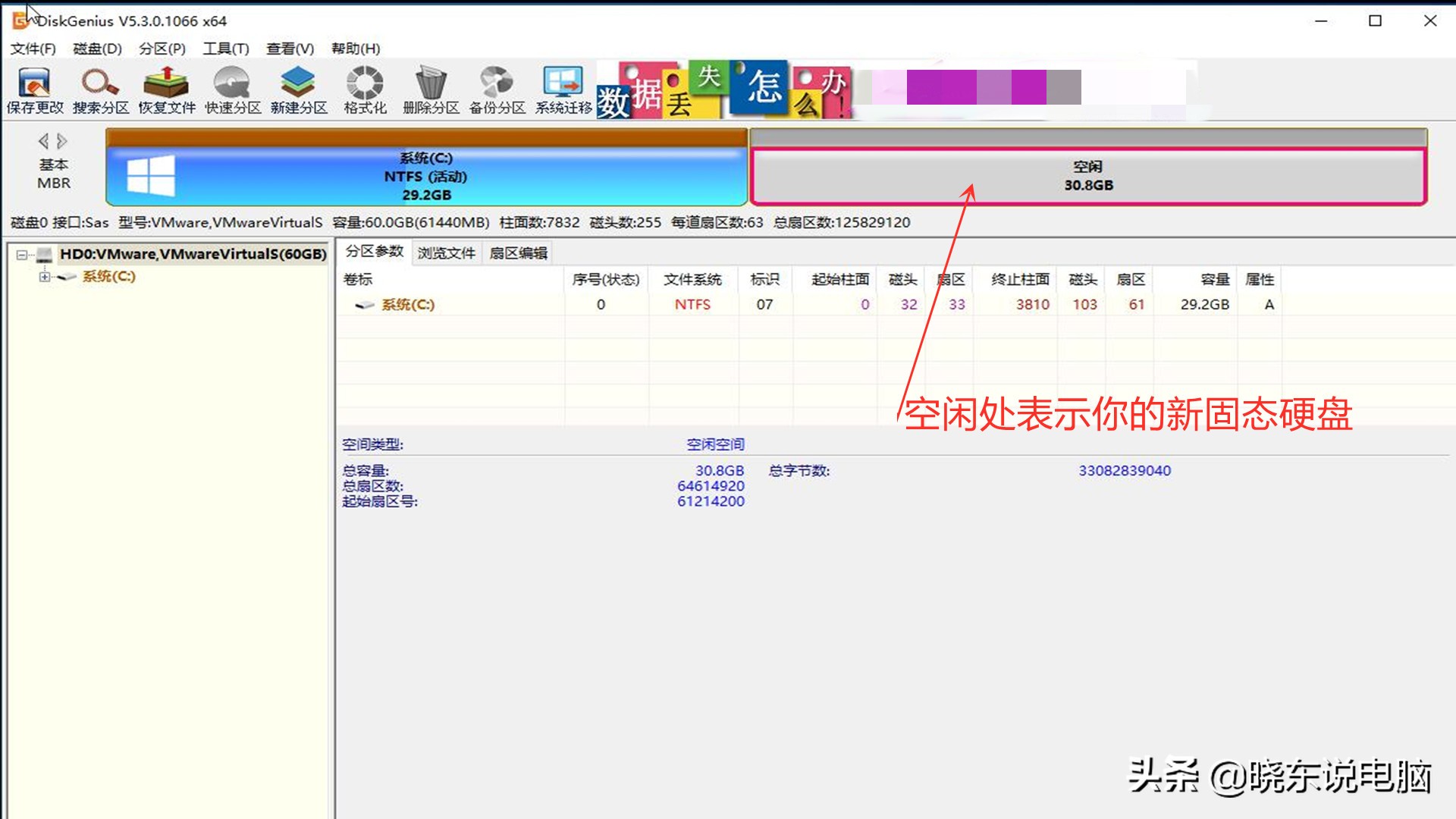Click the left navigation arrow above 基本 MBR
The height and width of the screenshot is (819, 1456).
[x=42, y=140]
